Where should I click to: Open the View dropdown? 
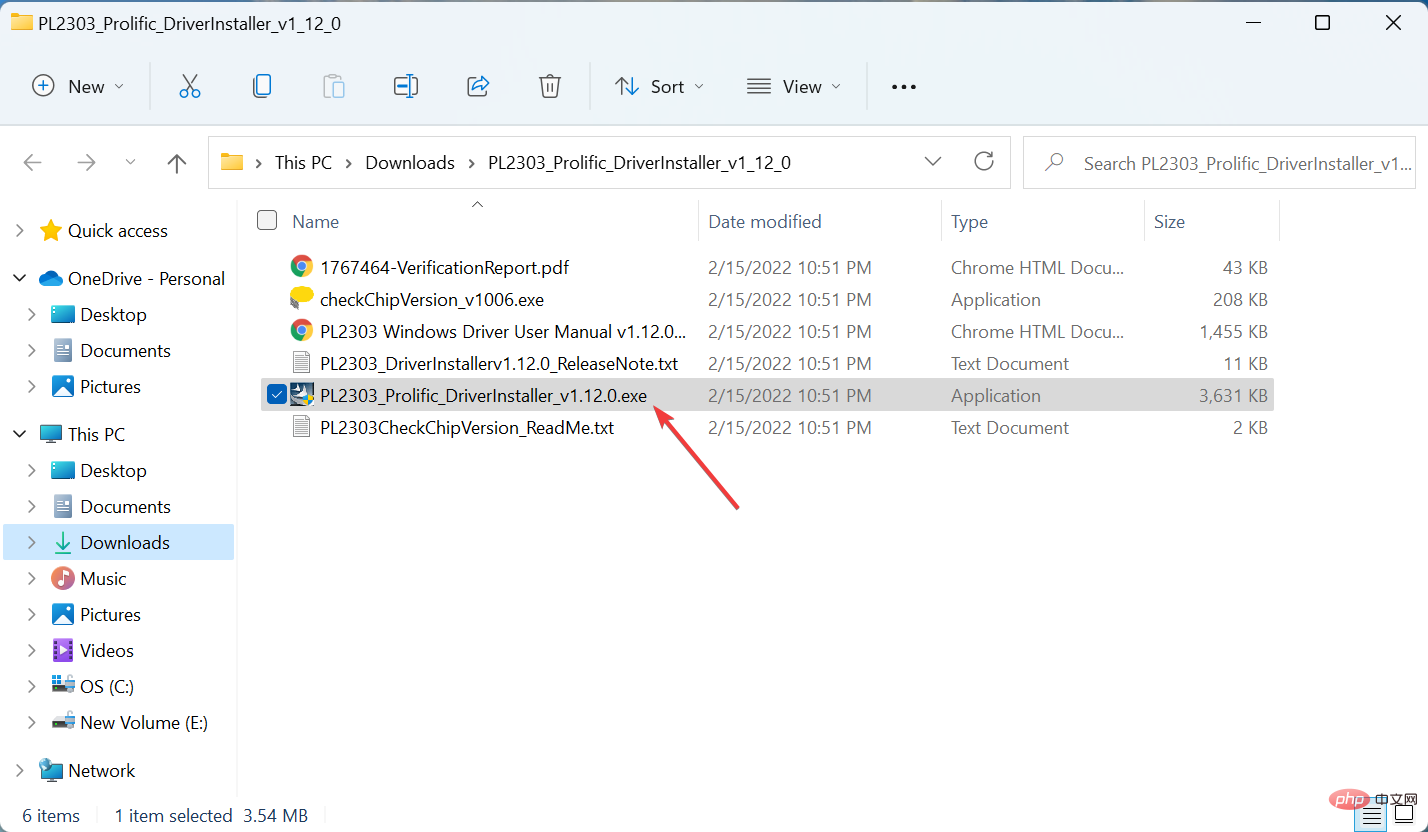coord(793,86)
